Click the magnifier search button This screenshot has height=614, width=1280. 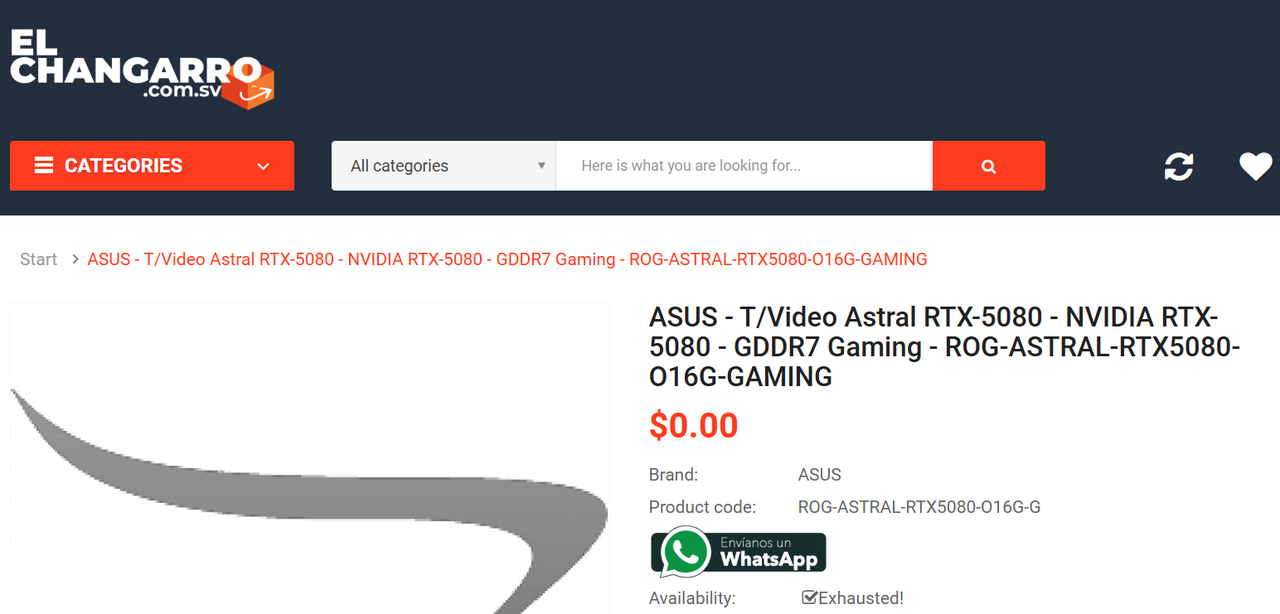pos(989,166)
